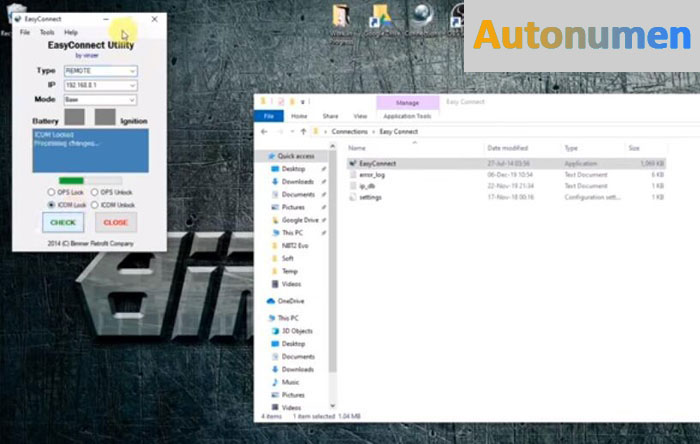Open Videos under This PC in the sidebar
700x444 pixels.
tap(286, 408)
